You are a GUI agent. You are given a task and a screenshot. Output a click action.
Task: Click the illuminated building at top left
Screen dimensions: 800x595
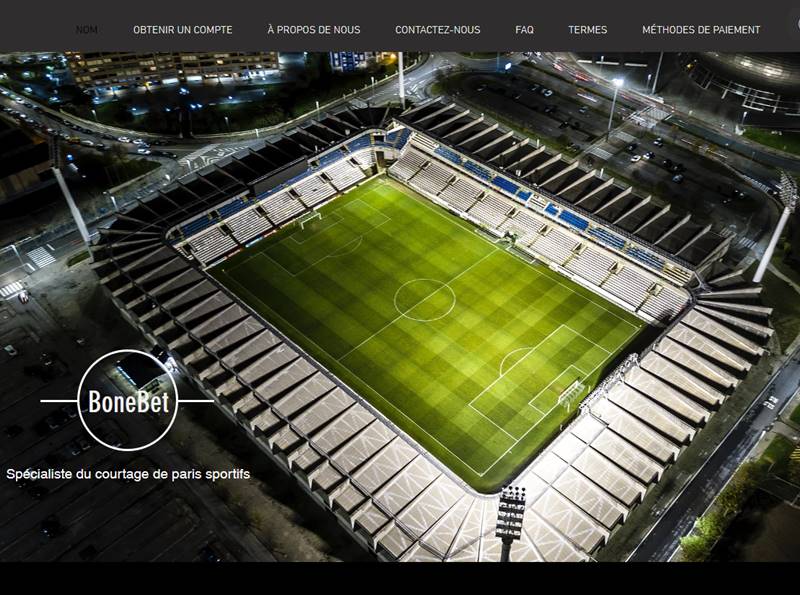(173, 67)
